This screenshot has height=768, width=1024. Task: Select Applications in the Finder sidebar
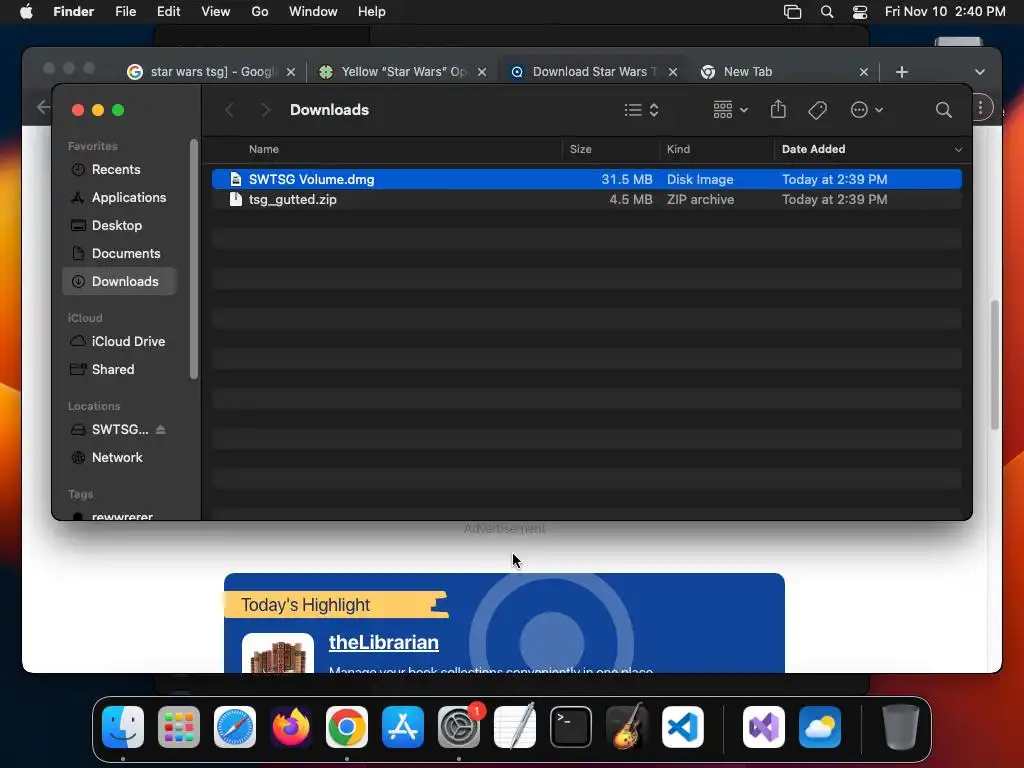120,197
